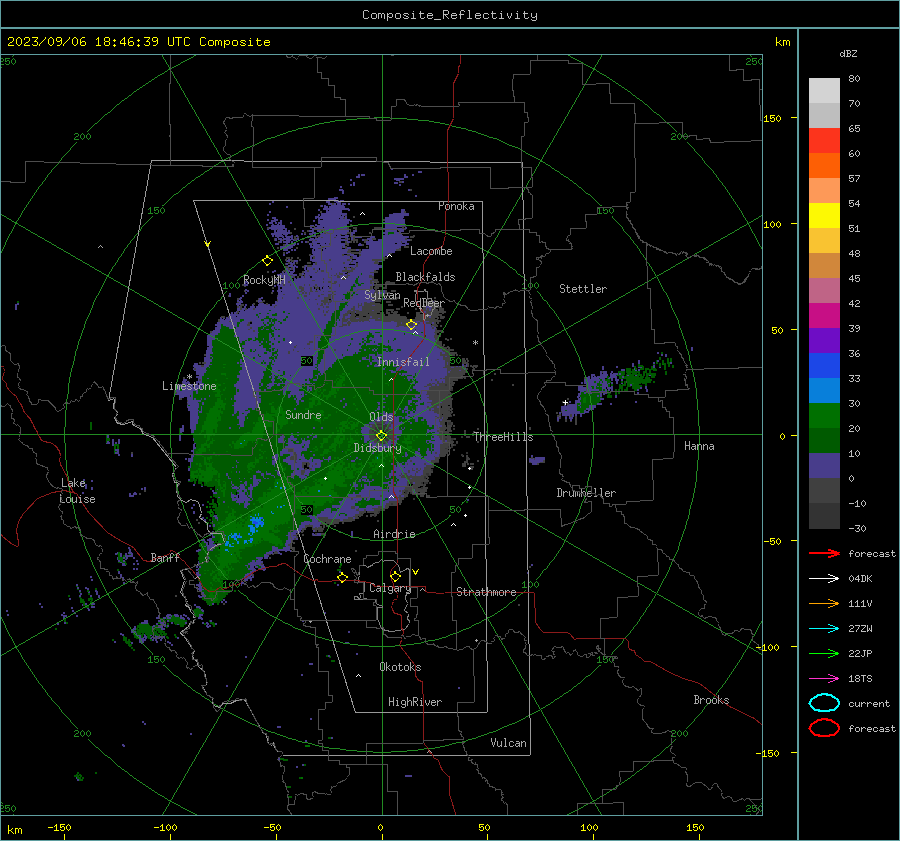Click the Drumheller city label

click(x=586, y=493)
